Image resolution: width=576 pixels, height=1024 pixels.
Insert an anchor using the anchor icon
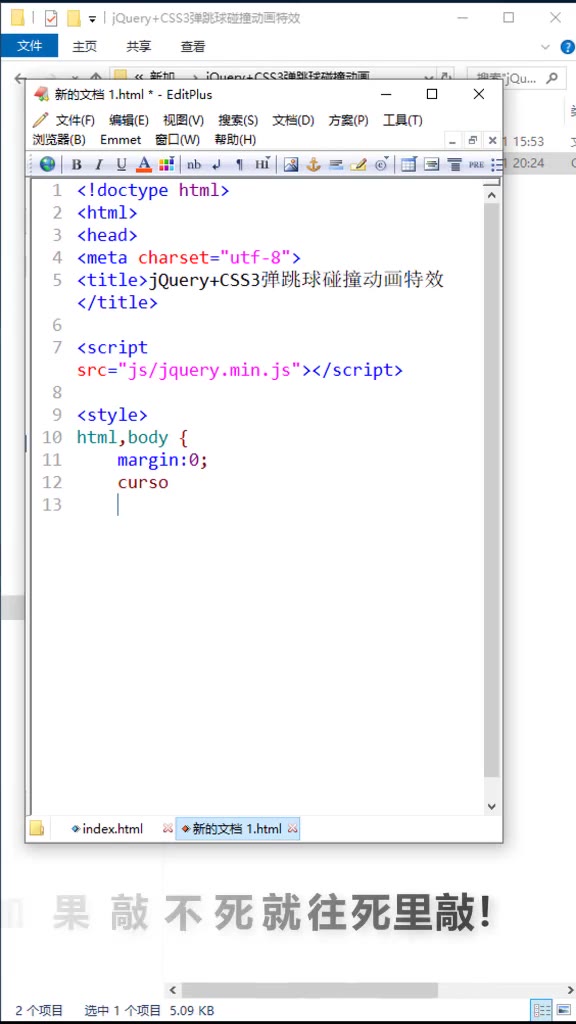pyautogui.click(x=313, y=165)
